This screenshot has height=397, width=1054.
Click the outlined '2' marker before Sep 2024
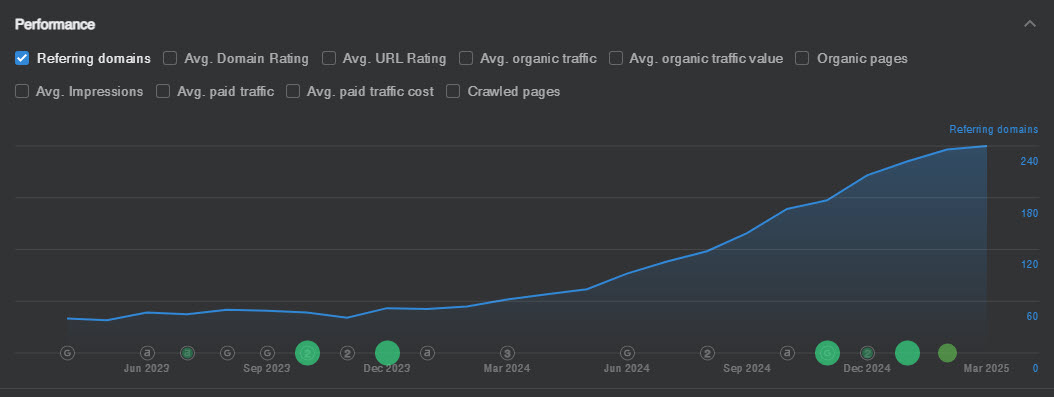707,353
